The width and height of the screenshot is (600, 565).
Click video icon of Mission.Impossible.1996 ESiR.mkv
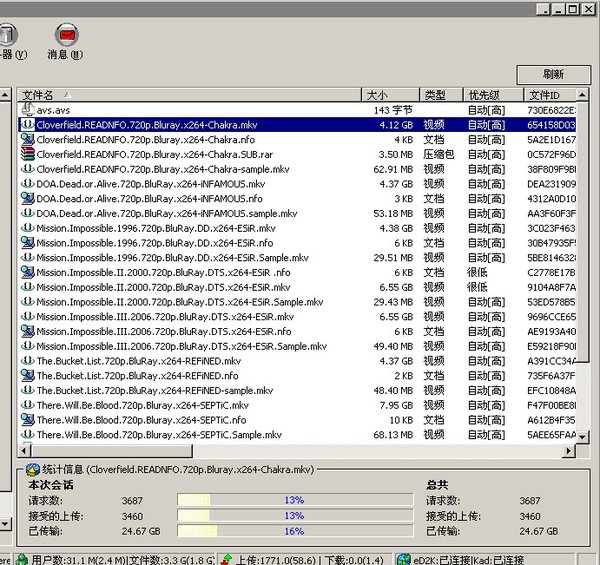click(28, 228)
